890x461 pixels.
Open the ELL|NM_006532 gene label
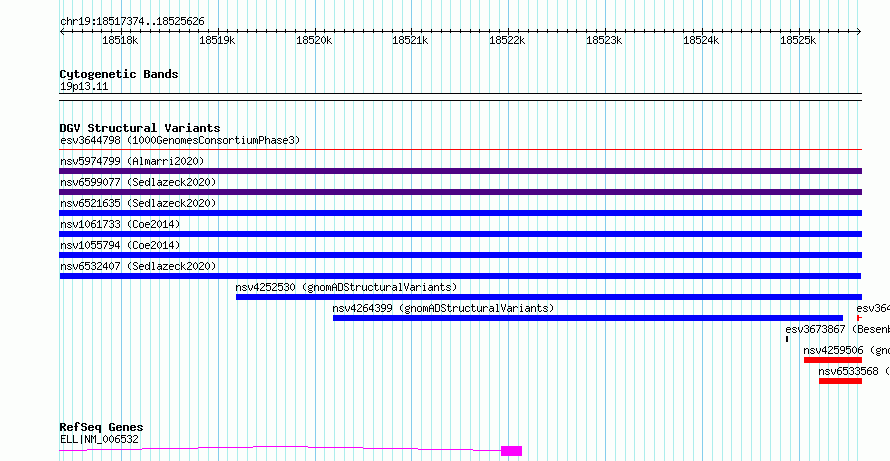coord(99,439)
